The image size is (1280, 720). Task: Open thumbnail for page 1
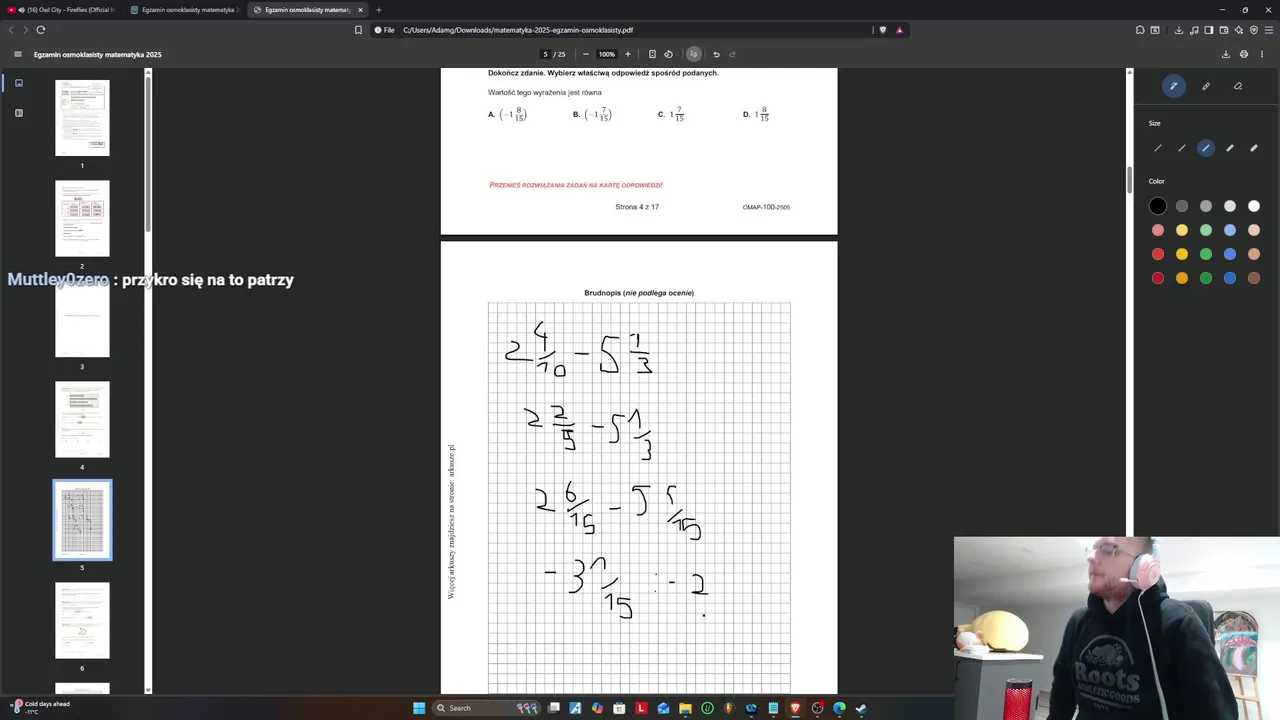pos(82,118)
